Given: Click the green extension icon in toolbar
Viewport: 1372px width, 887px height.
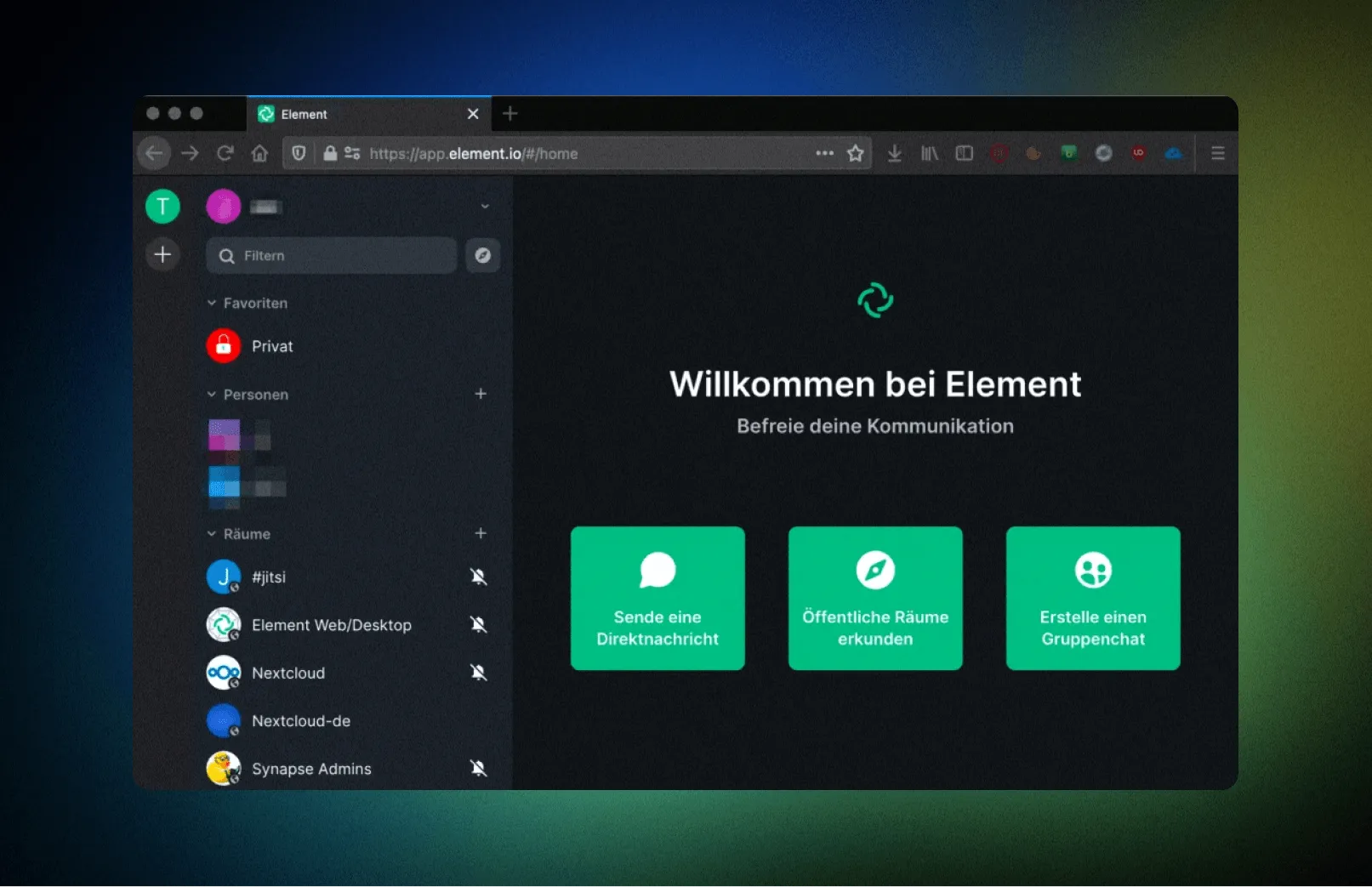Looking at the screenshot, I should [x=1069, y=153].
